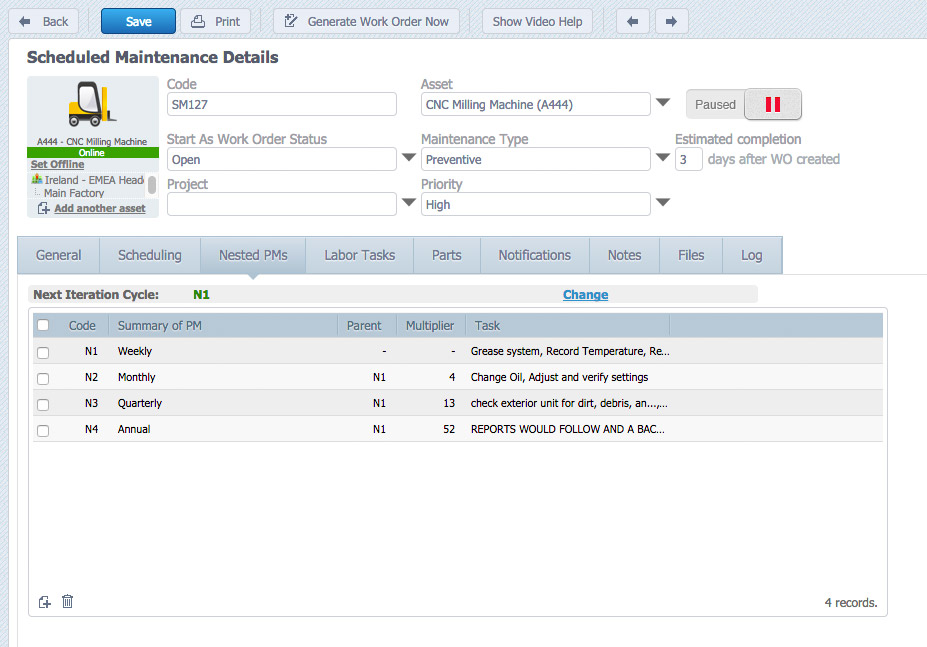927x647 pixels.
Task: Click the Change link for iteration cycle
Action: point(585,294)
